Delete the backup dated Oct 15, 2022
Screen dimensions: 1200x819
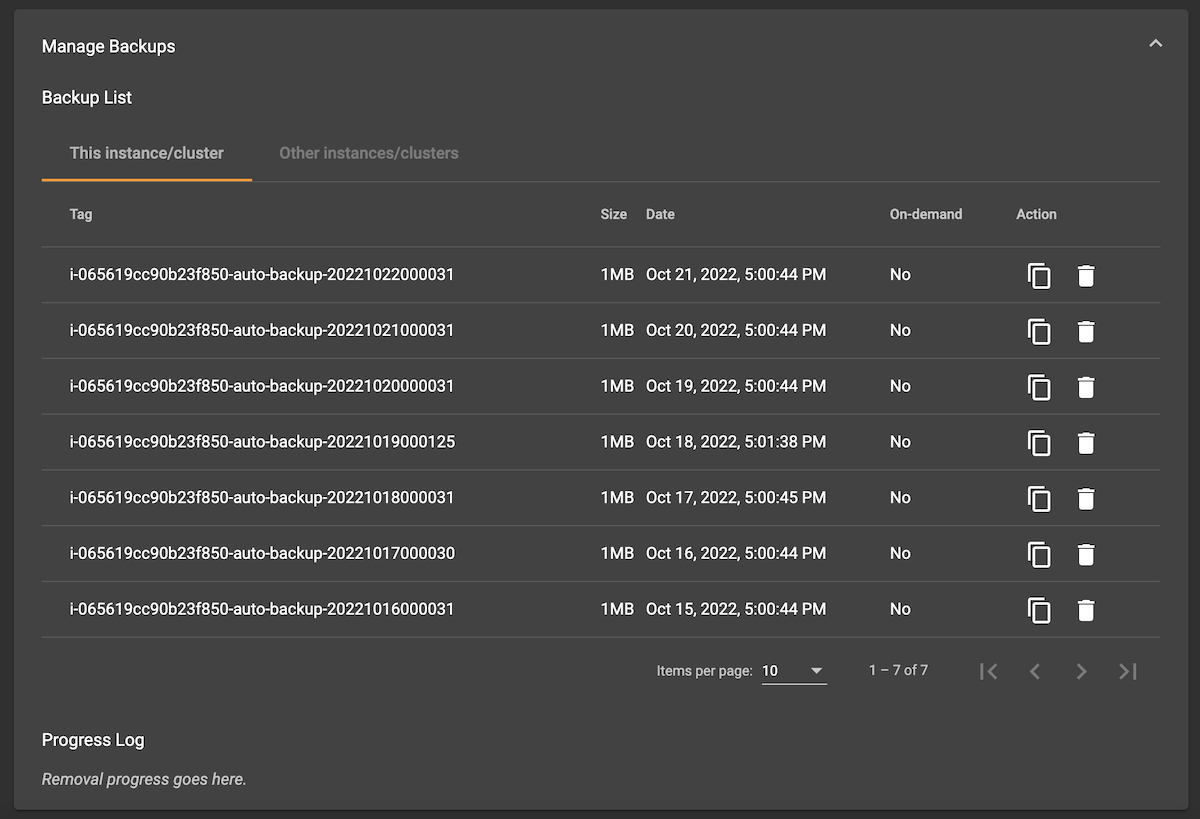pyautogui.click(x=1086, y=610)
